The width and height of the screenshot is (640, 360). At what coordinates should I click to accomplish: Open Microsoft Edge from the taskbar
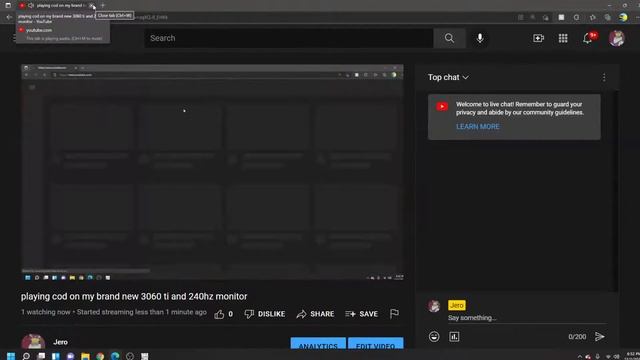click(x=115, y=356)
